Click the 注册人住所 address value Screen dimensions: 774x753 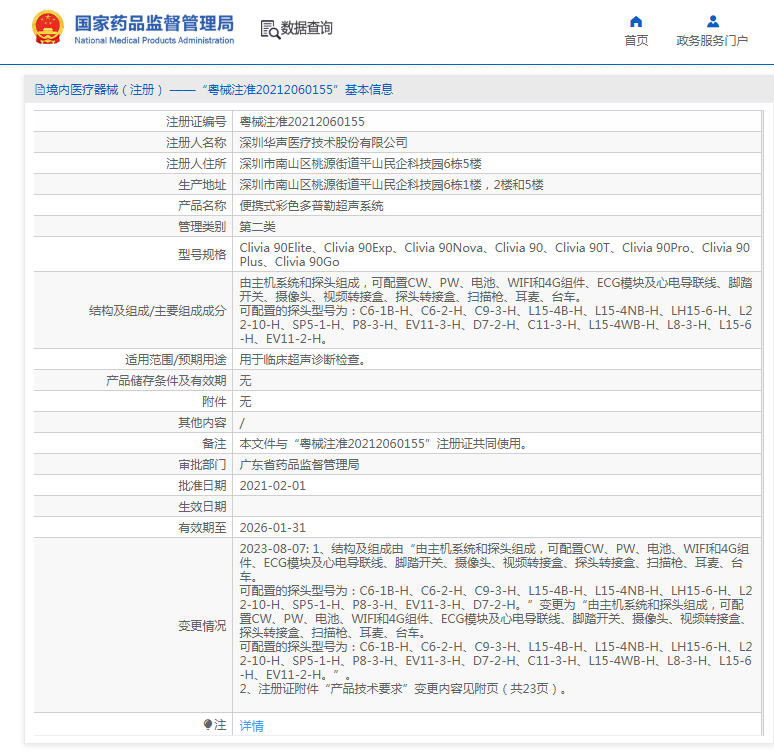(x=360, y=163)
